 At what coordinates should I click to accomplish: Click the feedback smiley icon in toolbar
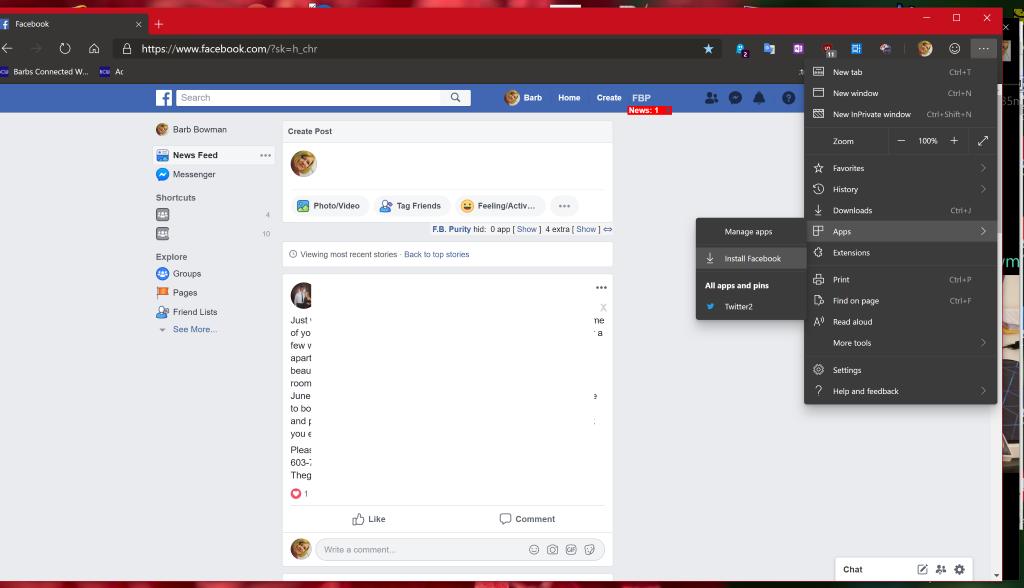[x=955, y=48]
